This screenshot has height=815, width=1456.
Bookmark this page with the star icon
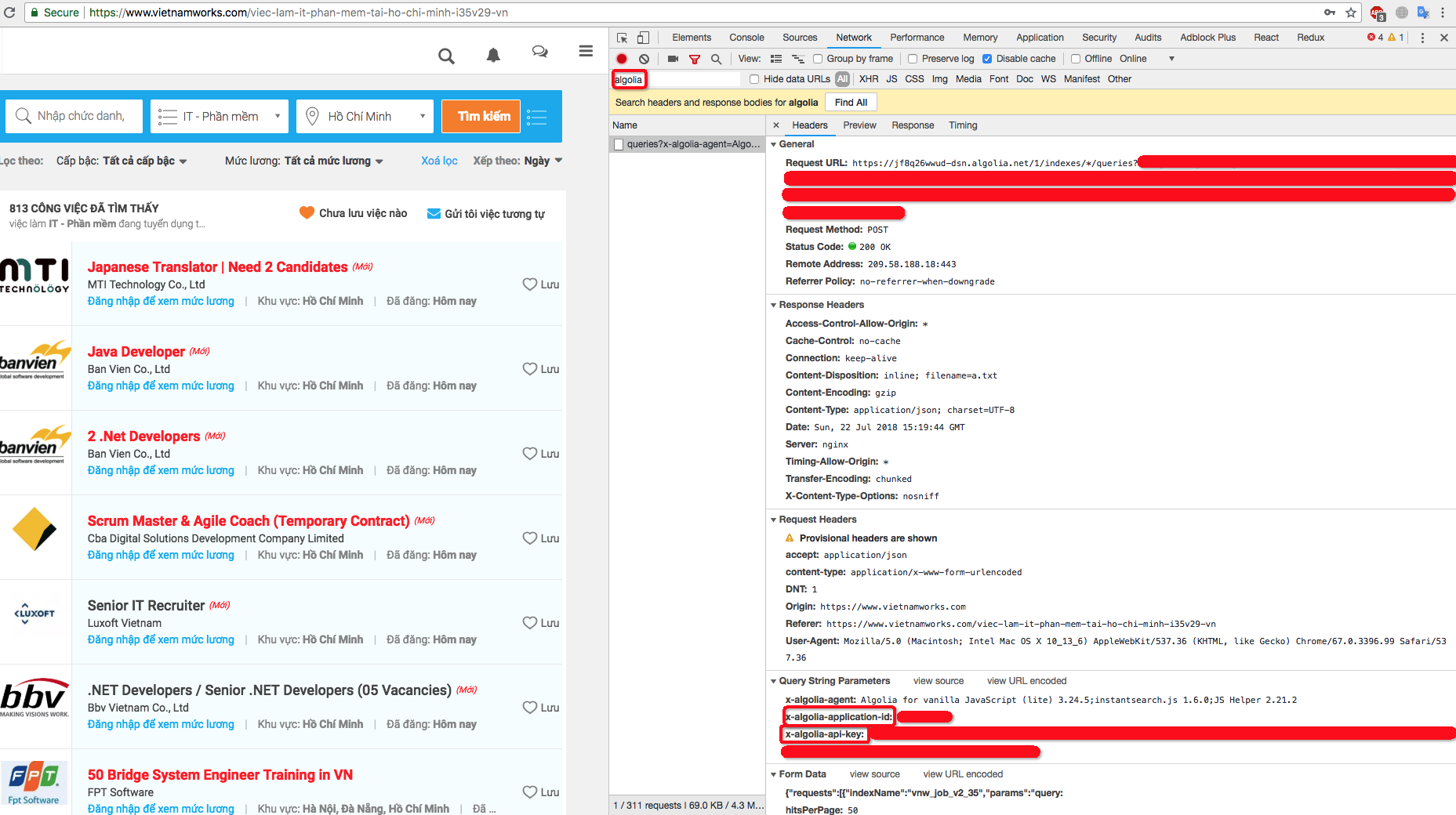pos(1351,13)
